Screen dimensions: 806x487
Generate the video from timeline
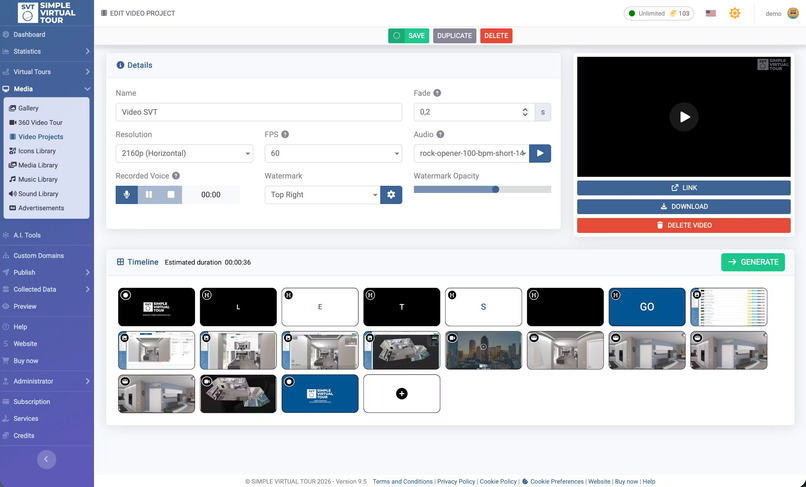[x=753, y=262]
